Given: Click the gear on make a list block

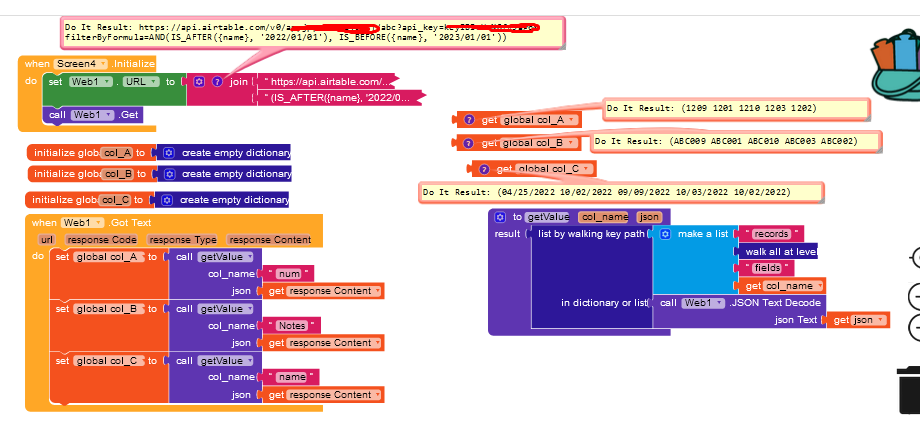Looking at the screenshot, I should (666, 233).
